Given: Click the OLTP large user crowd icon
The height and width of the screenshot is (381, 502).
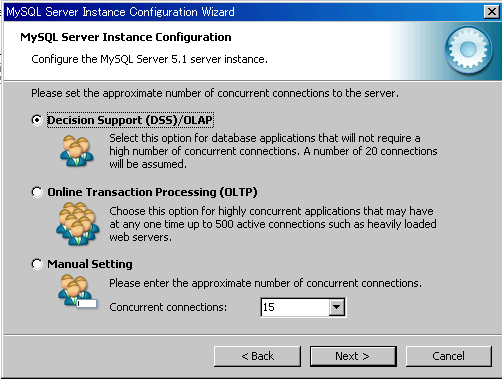Looking at the screenshot, I should (78, 224).
